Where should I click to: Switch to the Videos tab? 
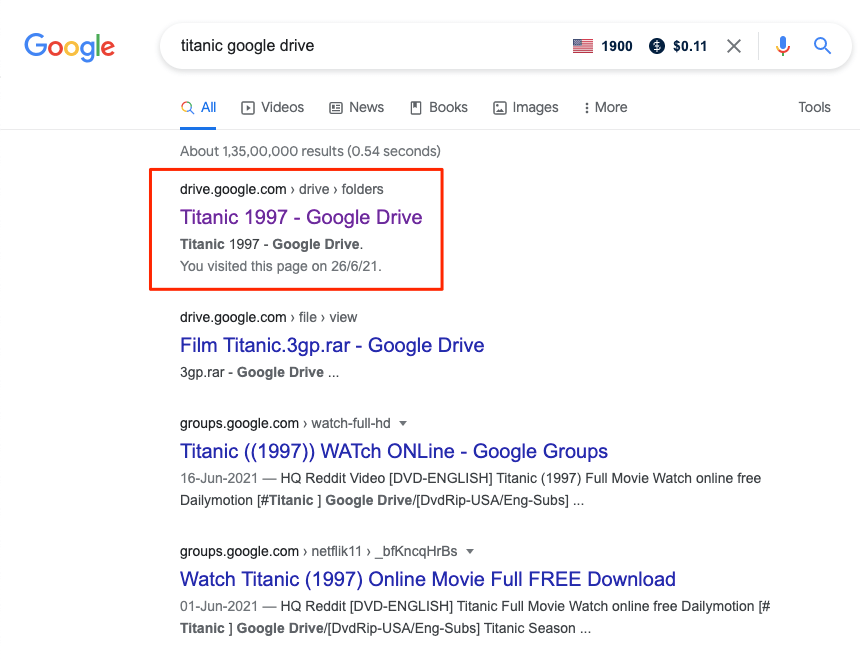click(273, 108)
